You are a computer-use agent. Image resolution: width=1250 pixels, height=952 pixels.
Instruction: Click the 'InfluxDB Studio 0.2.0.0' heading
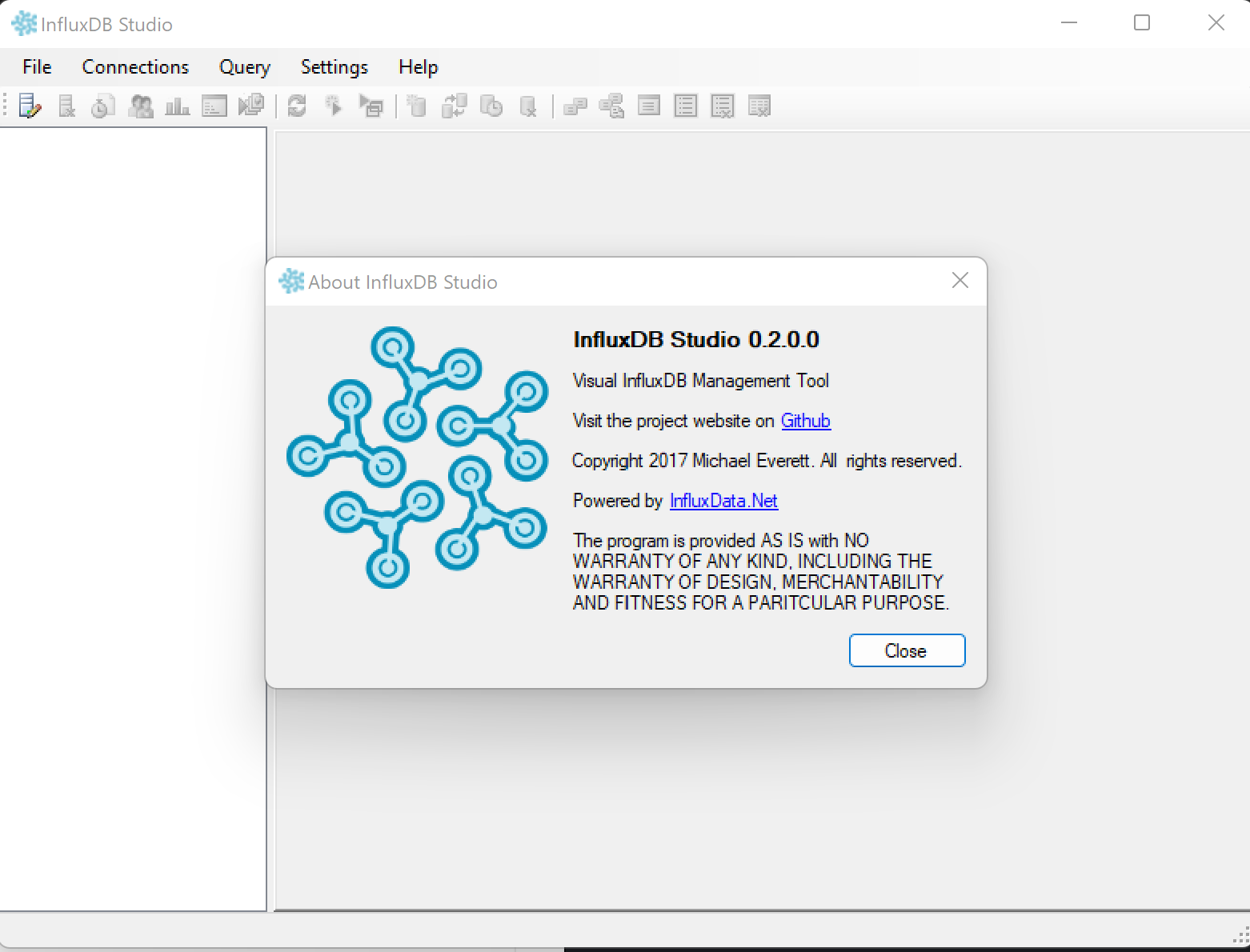pos(696,339)
